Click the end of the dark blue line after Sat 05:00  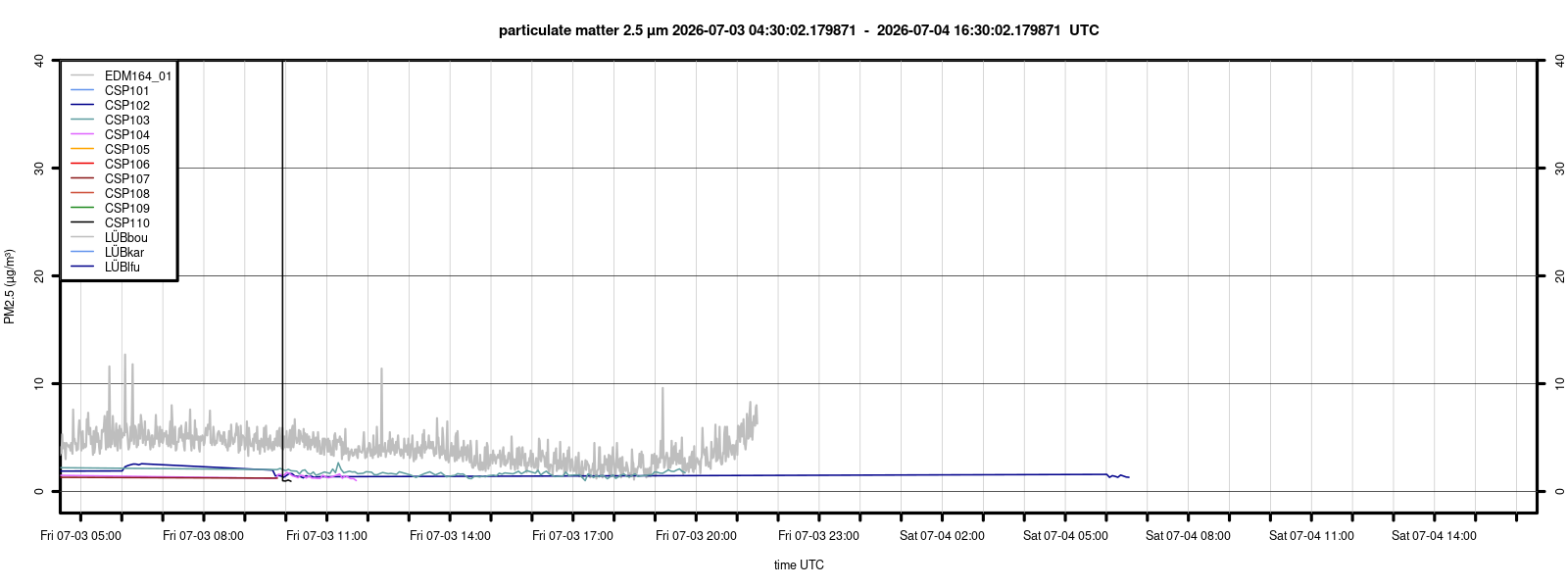(1128, 477)
